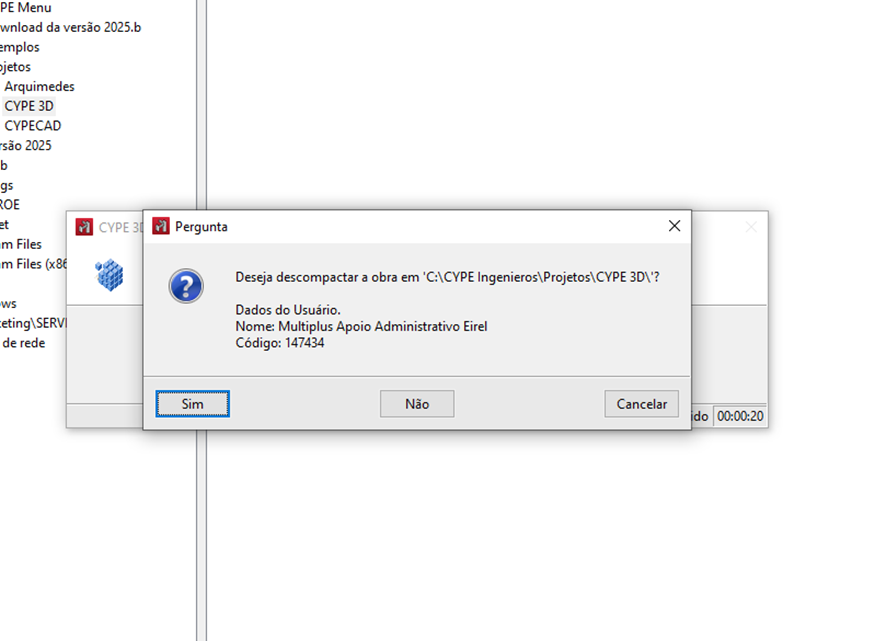This screenshot has height=641, width=886.
Task: Close the Pergunta dialog window
Action: tap(674, 226)
